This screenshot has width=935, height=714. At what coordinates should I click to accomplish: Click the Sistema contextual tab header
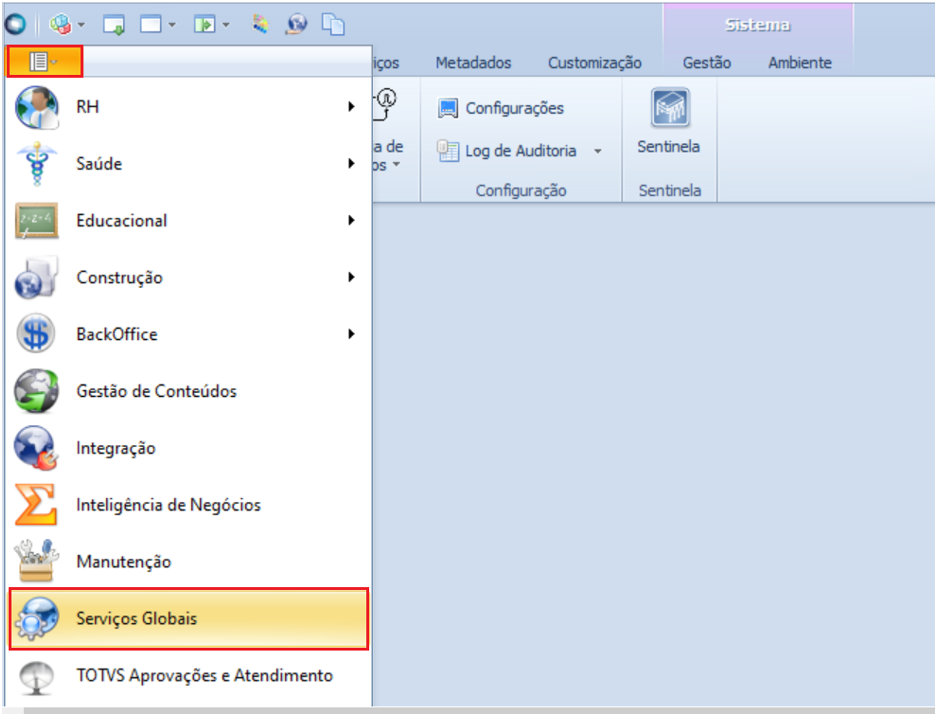coord(758,24)
